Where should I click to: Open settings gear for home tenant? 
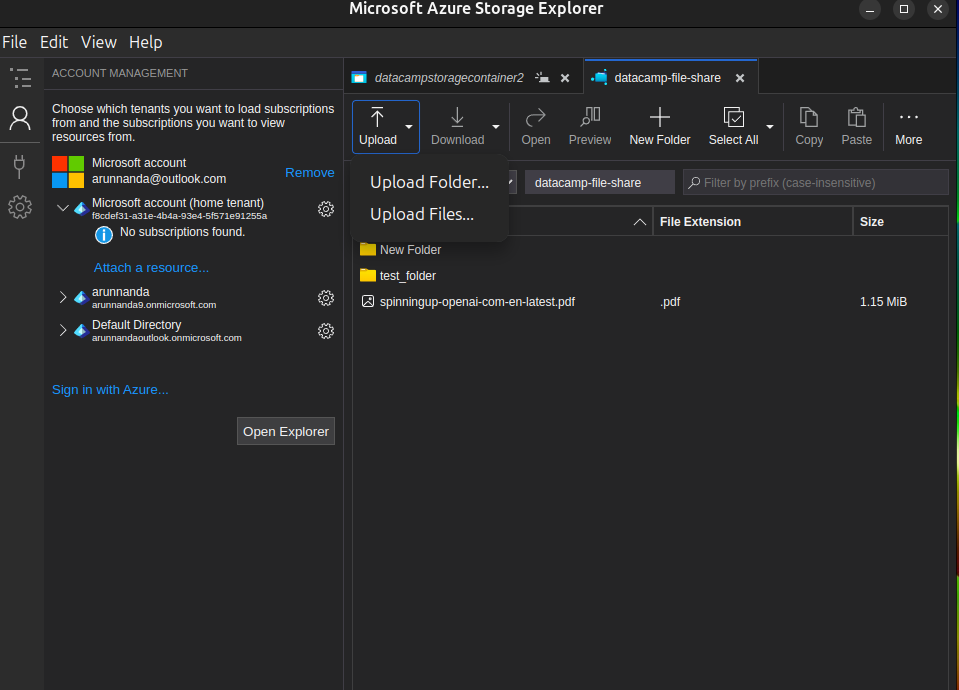tap(325, 209)
